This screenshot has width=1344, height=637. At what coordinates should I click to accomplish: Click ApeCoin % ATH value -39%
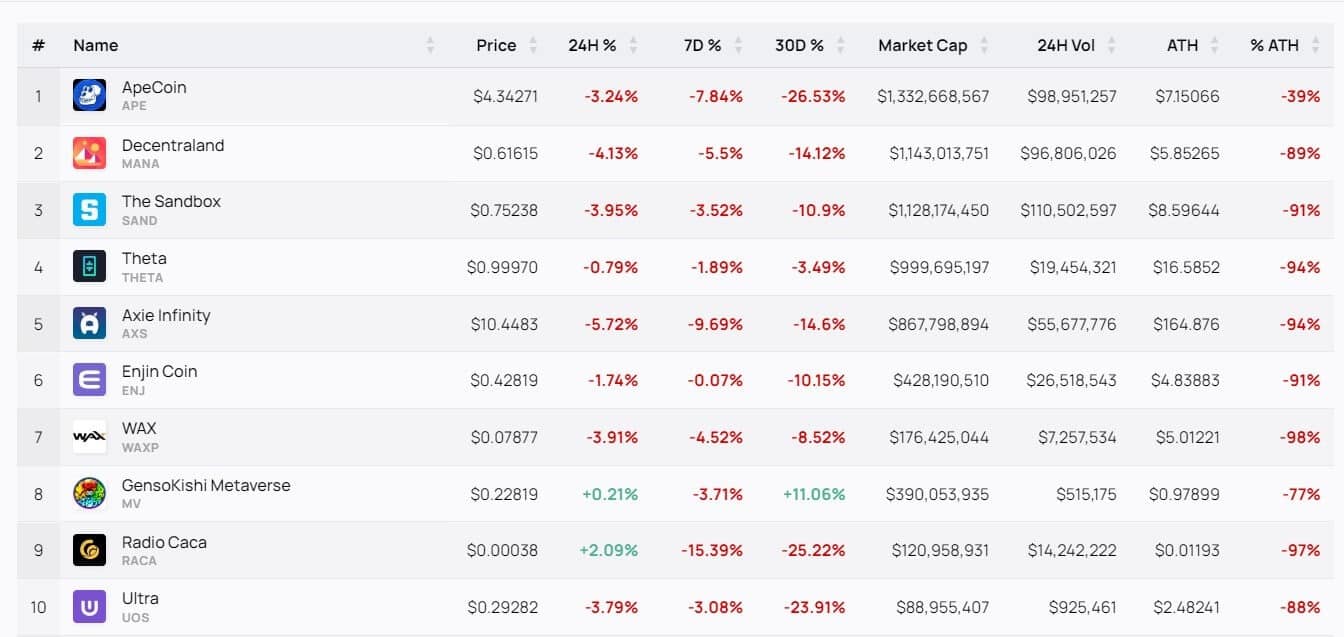click(x=1300, y=96)
